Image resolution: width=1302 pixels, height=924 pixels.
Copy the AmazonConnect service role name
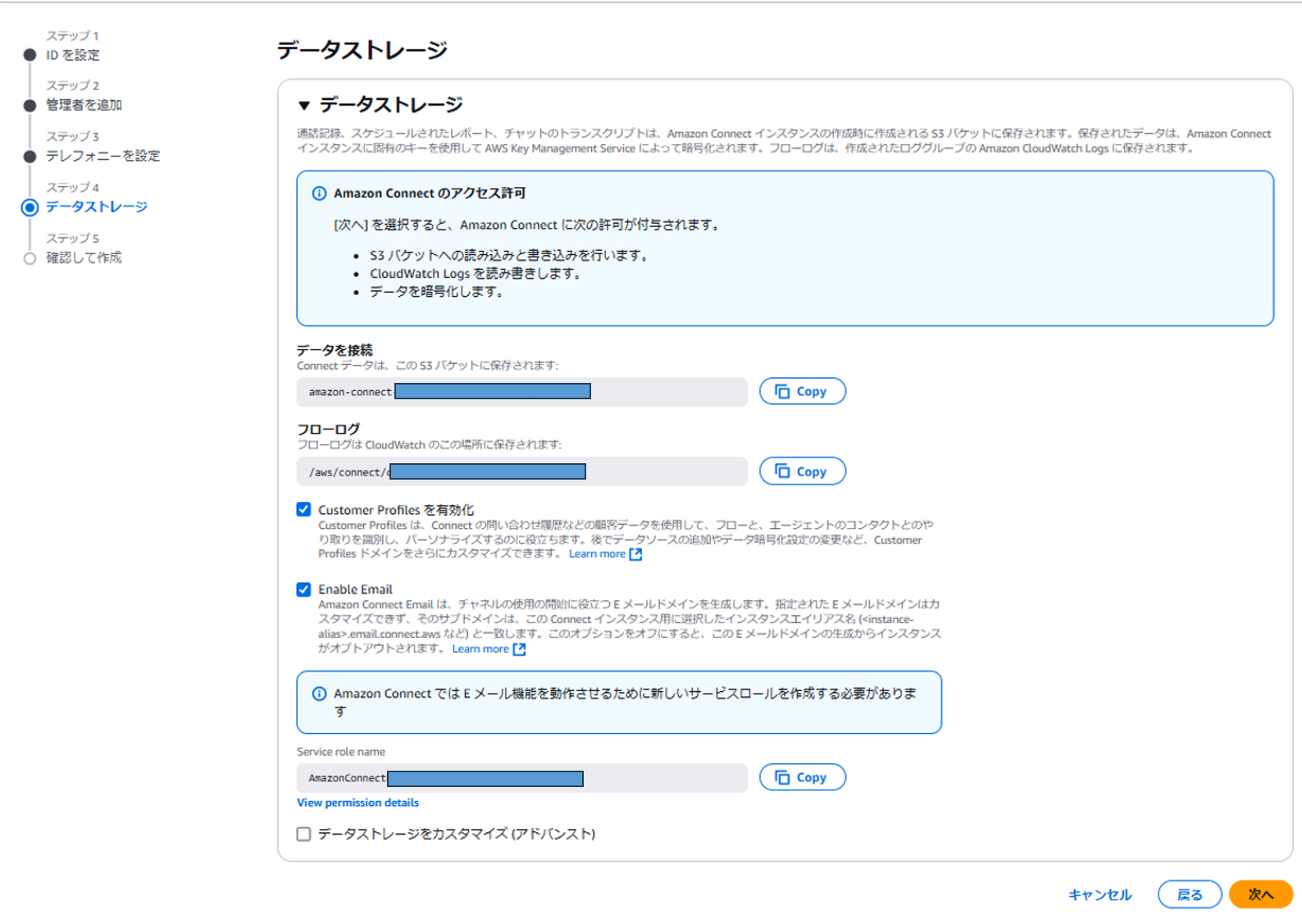[x=802, y=777]
